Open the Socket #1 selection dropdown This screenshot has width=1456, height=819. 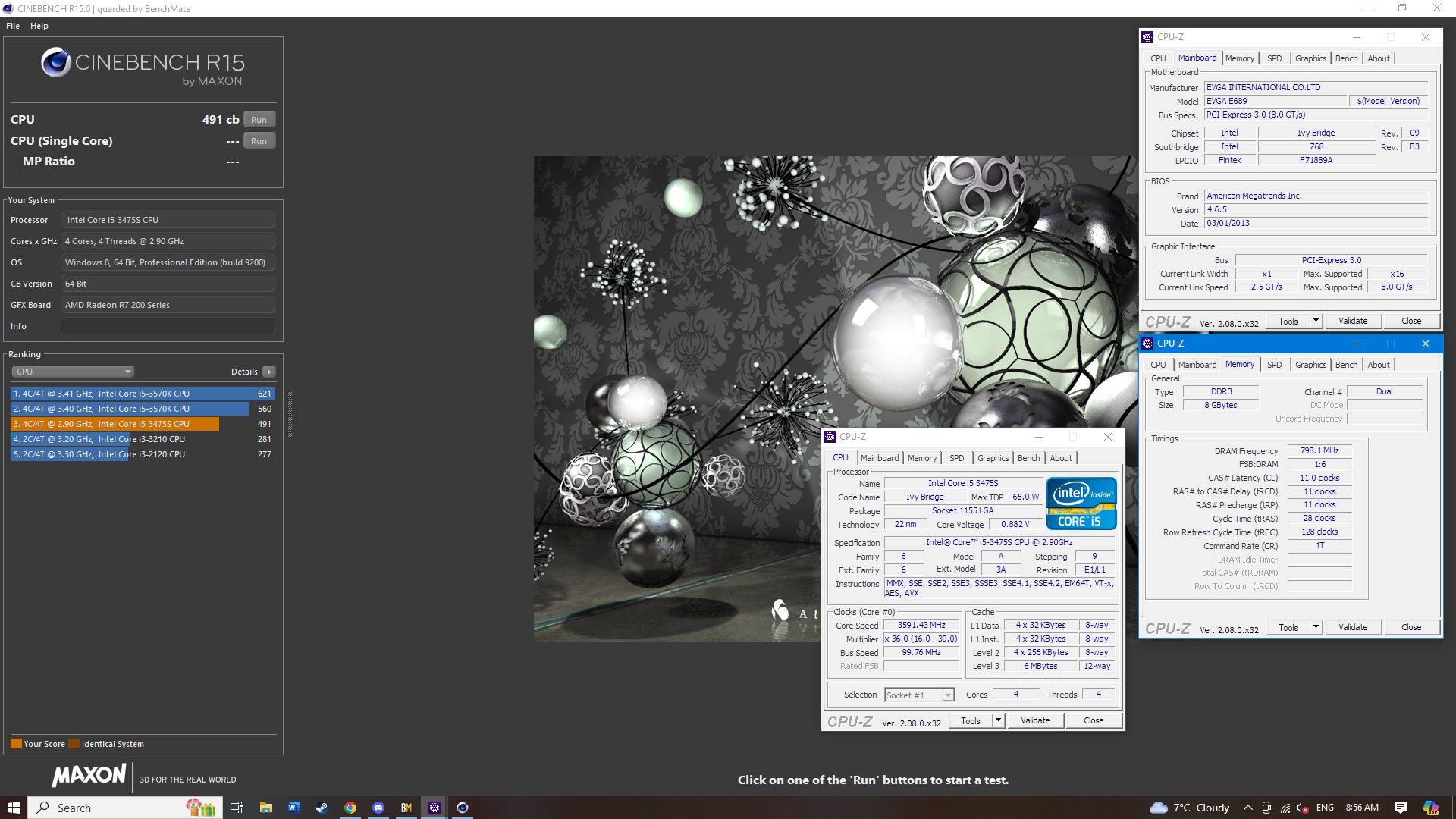(919, 695)
